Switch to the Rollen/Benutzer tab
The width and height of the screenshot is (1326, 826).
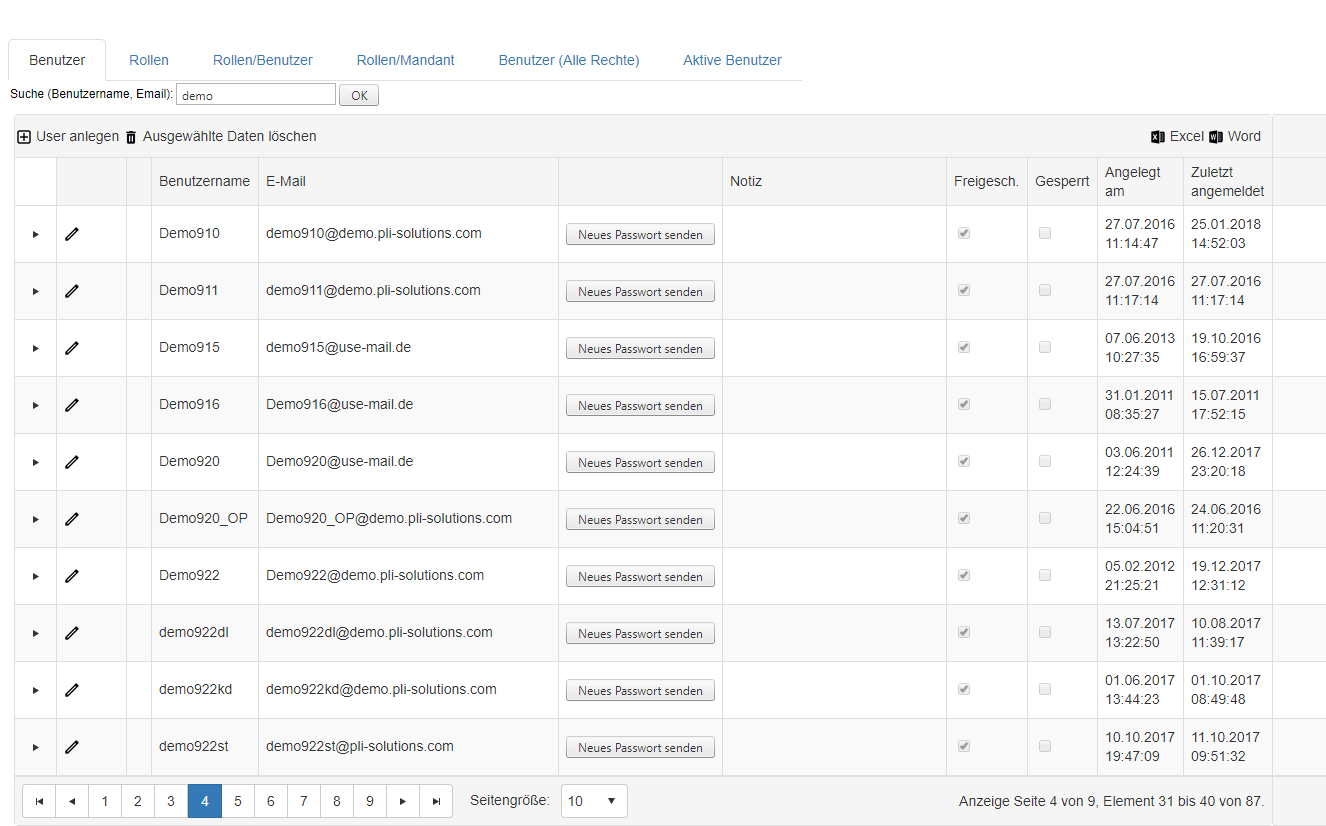click(263, 60)
